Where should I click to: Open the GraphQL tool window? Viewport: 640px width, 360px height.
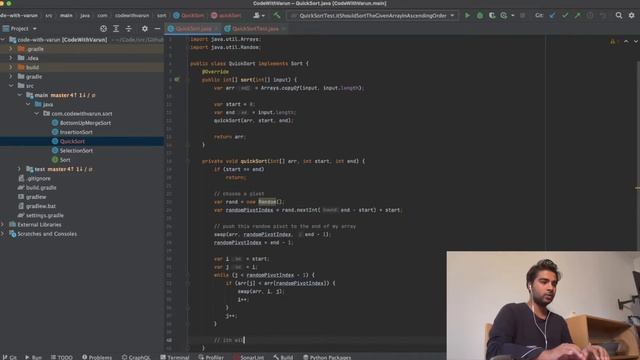136,357
